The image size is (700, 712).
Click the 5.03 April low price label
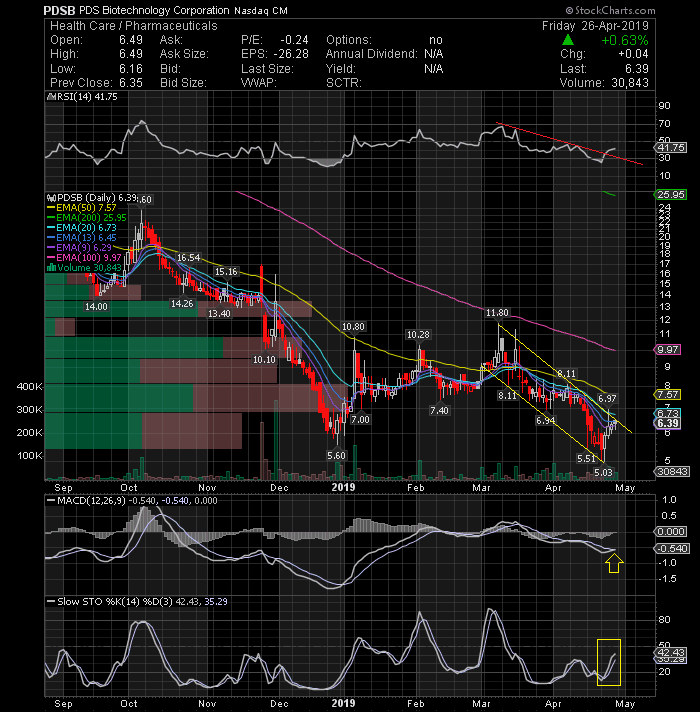[603, 473]
